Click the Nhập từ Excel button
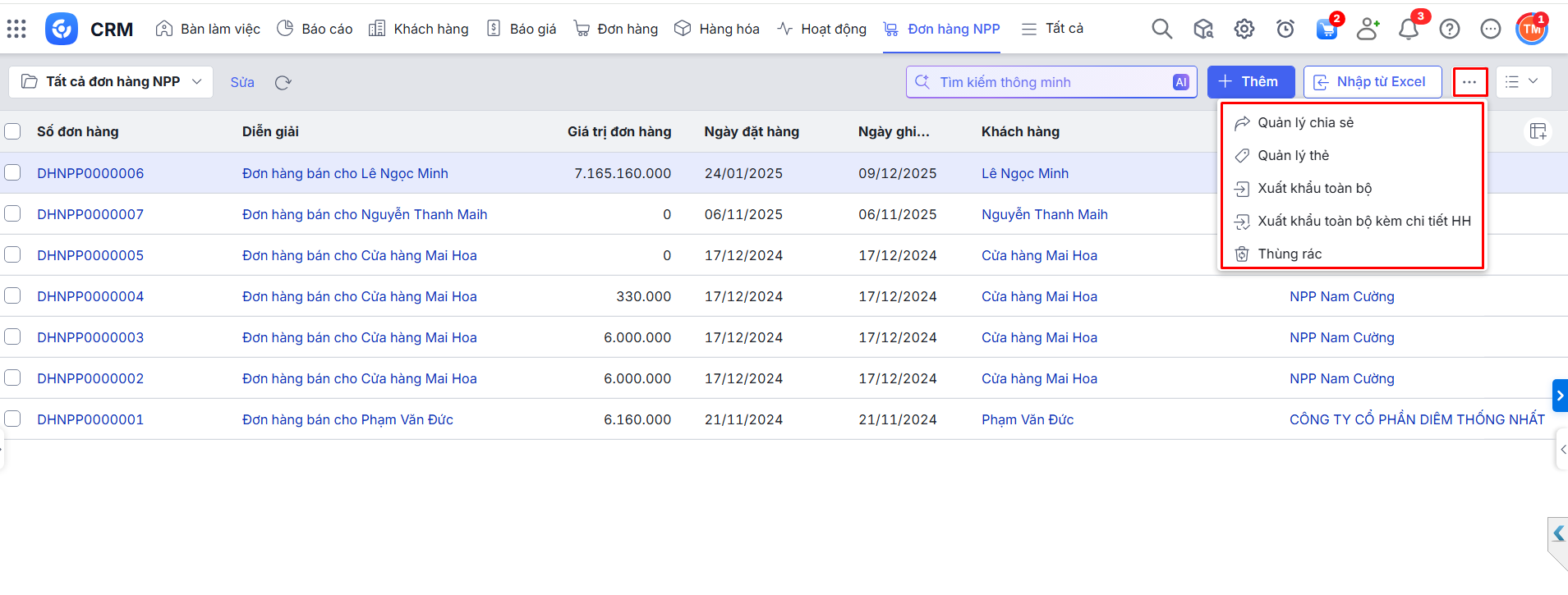The image size is (1568, 595). 1372,82
